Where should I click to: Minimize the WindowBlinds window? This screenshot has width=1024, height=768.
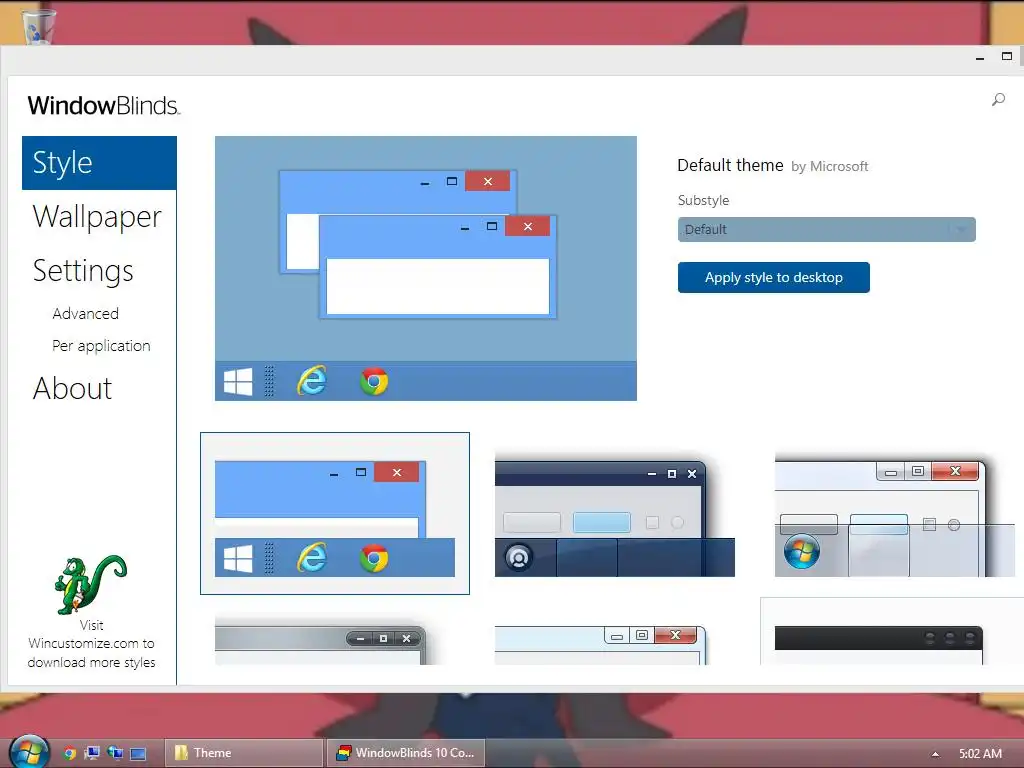click(980, 57)
